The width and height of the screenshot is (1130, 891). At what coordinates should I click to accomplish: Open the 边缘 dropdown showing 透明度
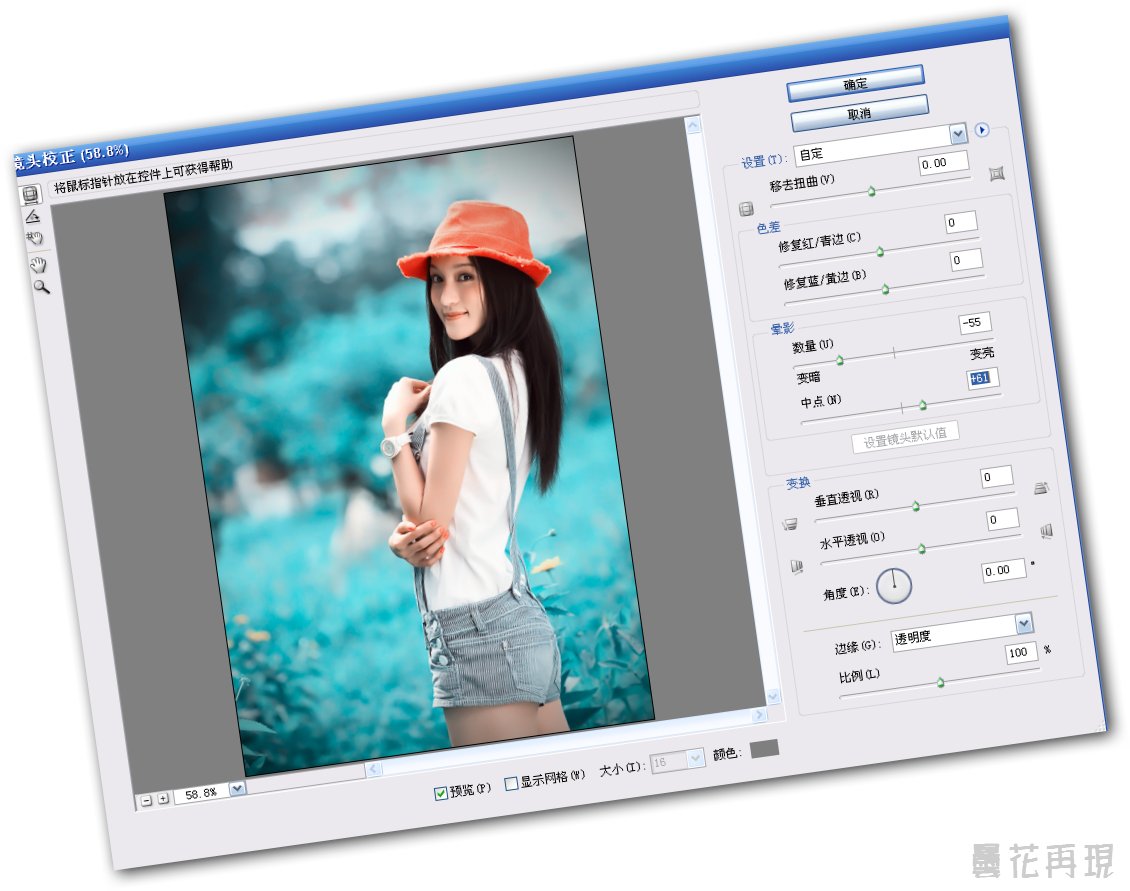click(x=961, y=631)
